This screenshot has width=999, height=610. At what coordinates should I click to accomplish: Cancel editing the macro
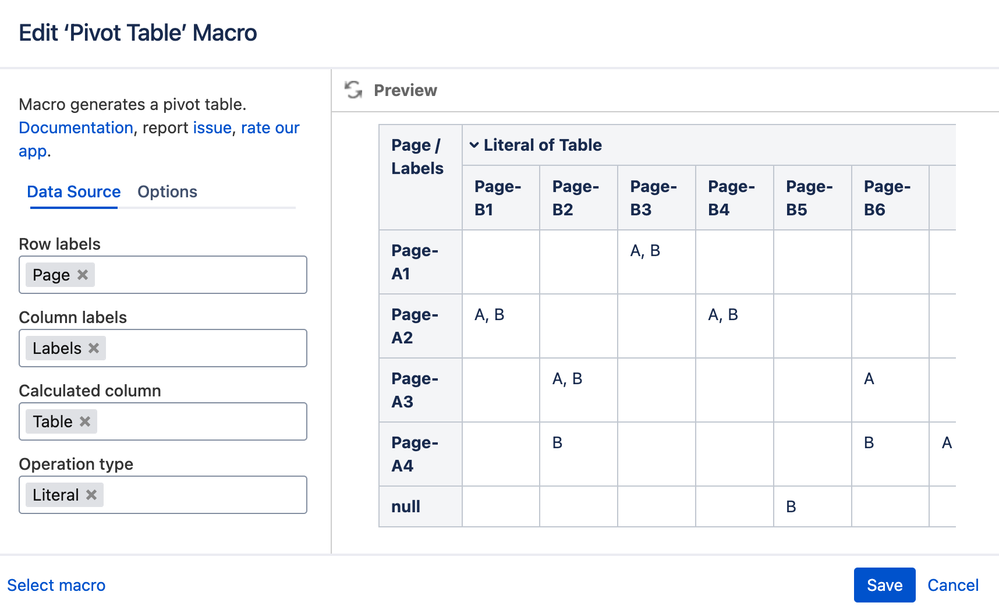pos(952,585)
